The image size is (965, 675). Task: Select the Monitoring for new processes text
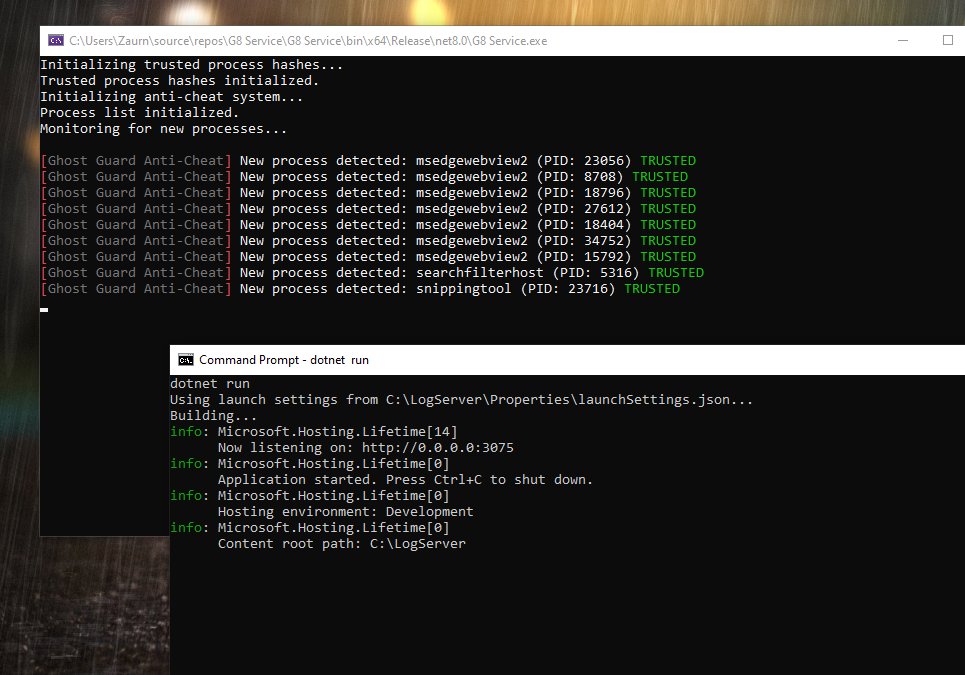coord(163,128)
